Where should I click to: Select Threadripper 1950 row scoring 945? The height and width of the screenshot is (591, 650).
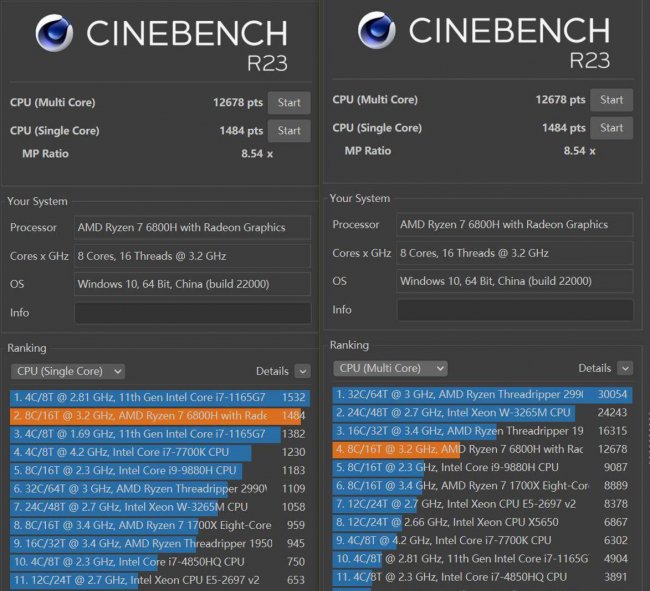(160, 543)
